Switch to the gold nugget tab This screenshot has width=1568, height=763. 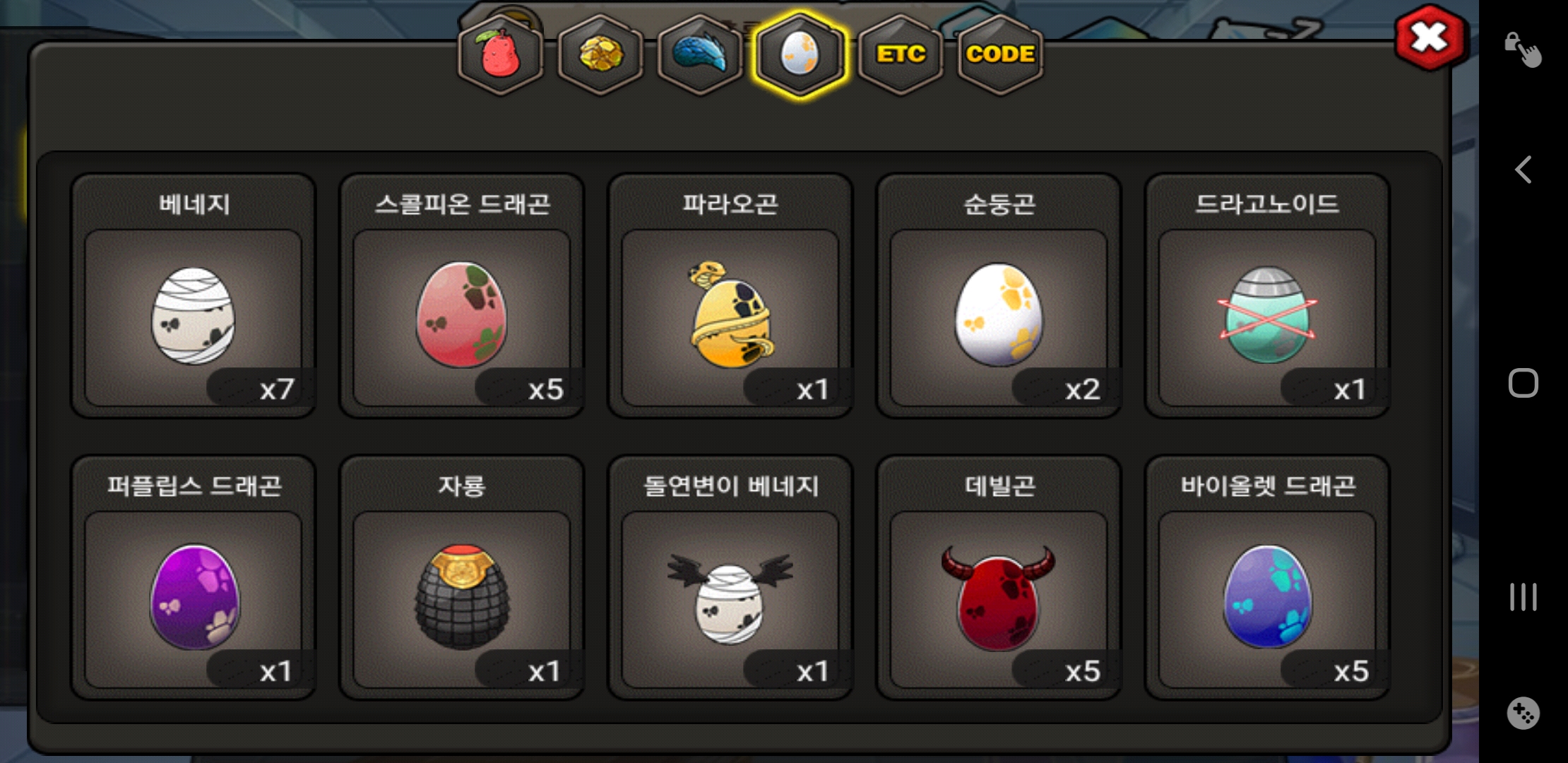click(600, 55)
